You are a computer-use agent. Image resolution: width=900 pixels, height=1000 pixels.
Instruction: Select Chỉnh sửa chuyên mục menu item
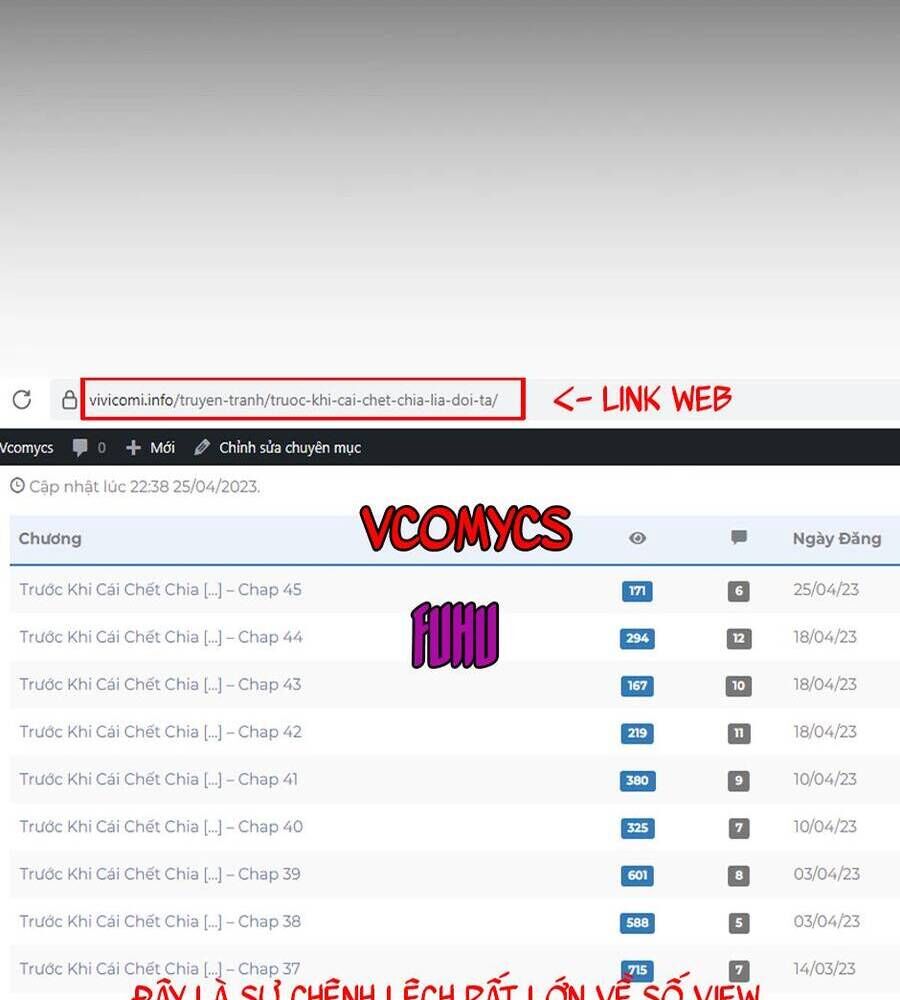[289, 448]
